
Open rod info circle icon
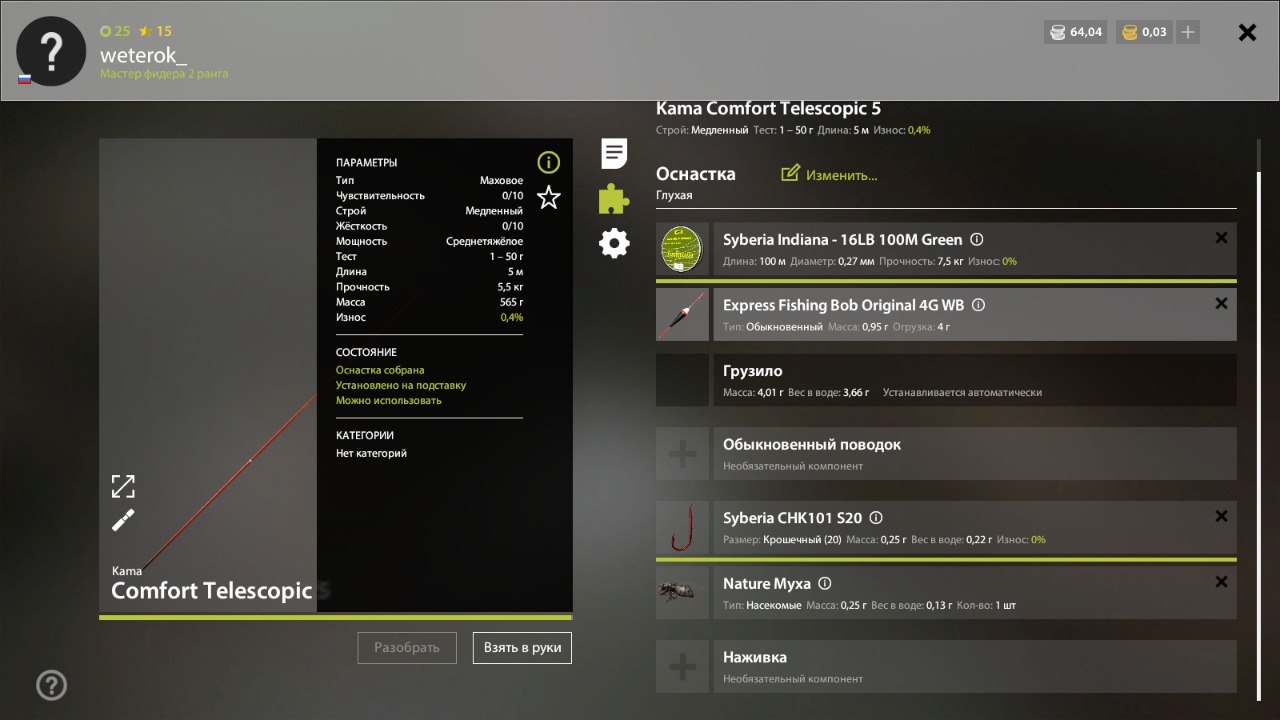pyautogui.click(x=549, y=162)
